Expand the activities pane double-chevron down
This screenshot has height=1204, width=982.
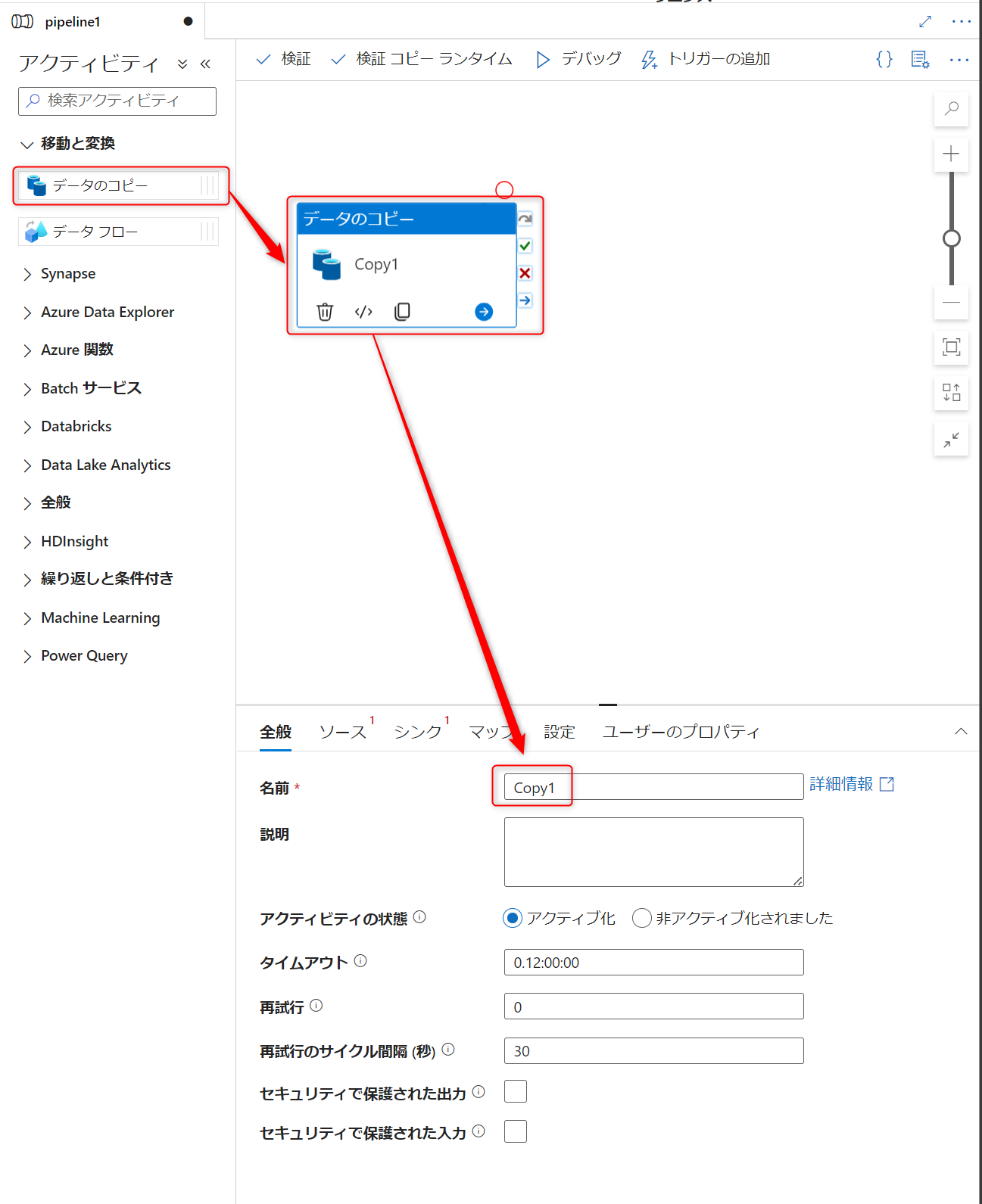tap(182, 64)
